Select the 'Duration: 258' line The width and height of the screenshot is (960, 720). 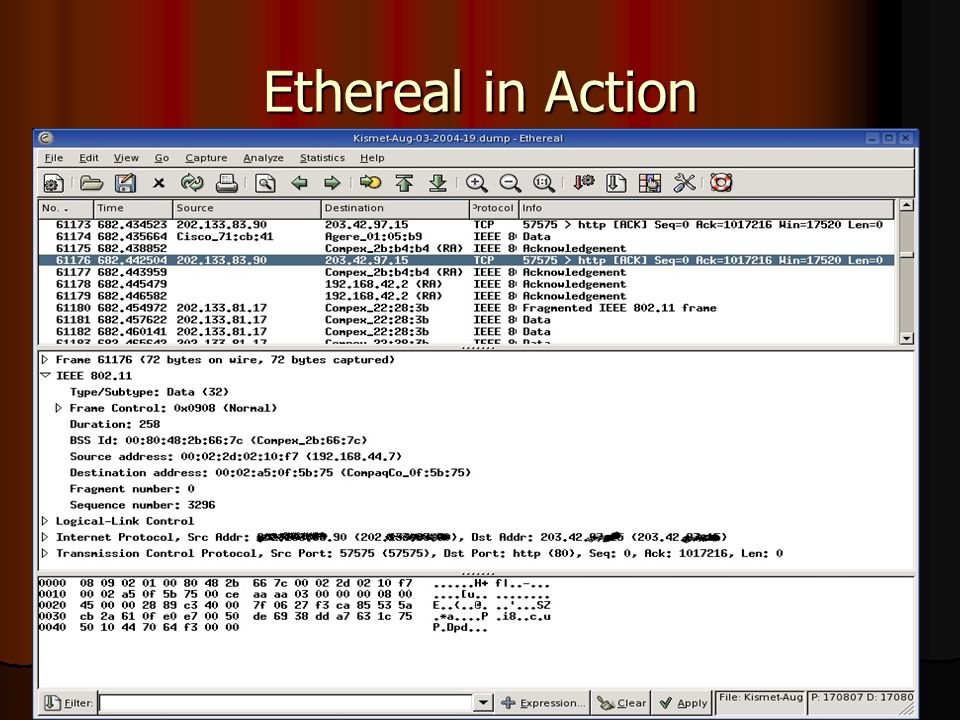[x=114, y=424]
